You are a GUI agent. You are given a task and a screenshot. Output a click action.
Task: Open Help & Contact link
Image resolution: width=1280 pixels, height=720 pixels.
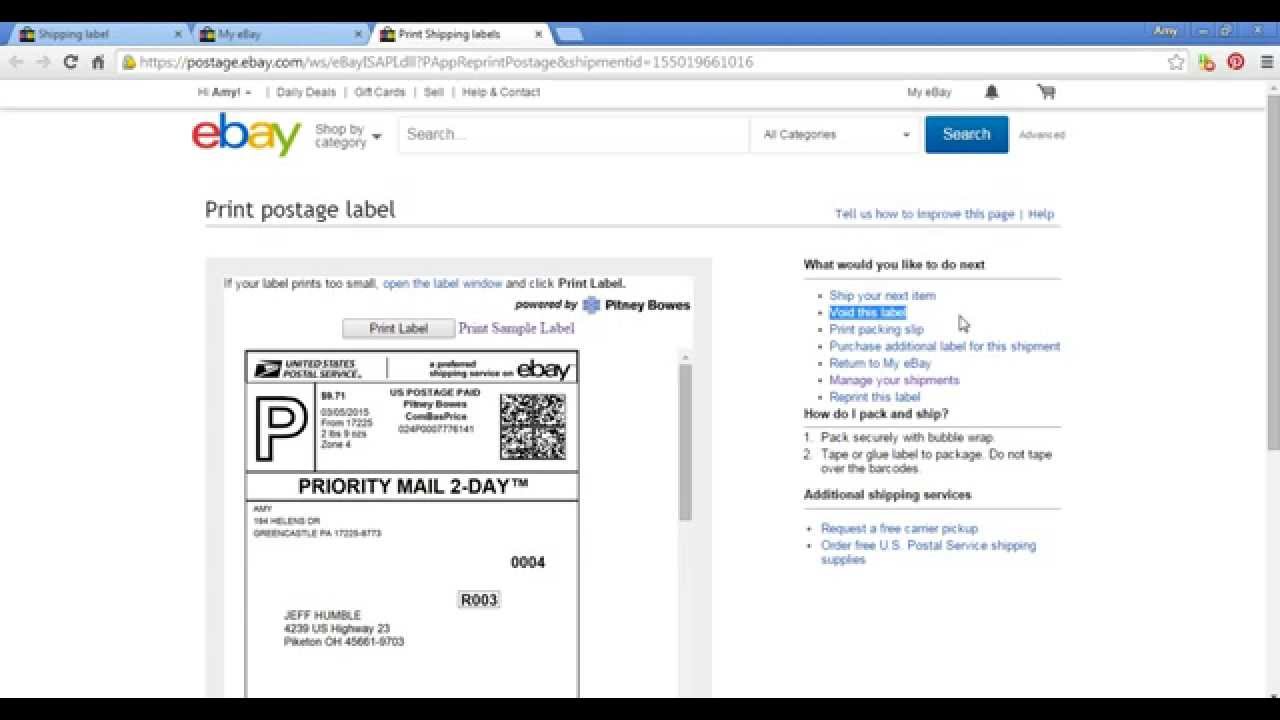501,92
